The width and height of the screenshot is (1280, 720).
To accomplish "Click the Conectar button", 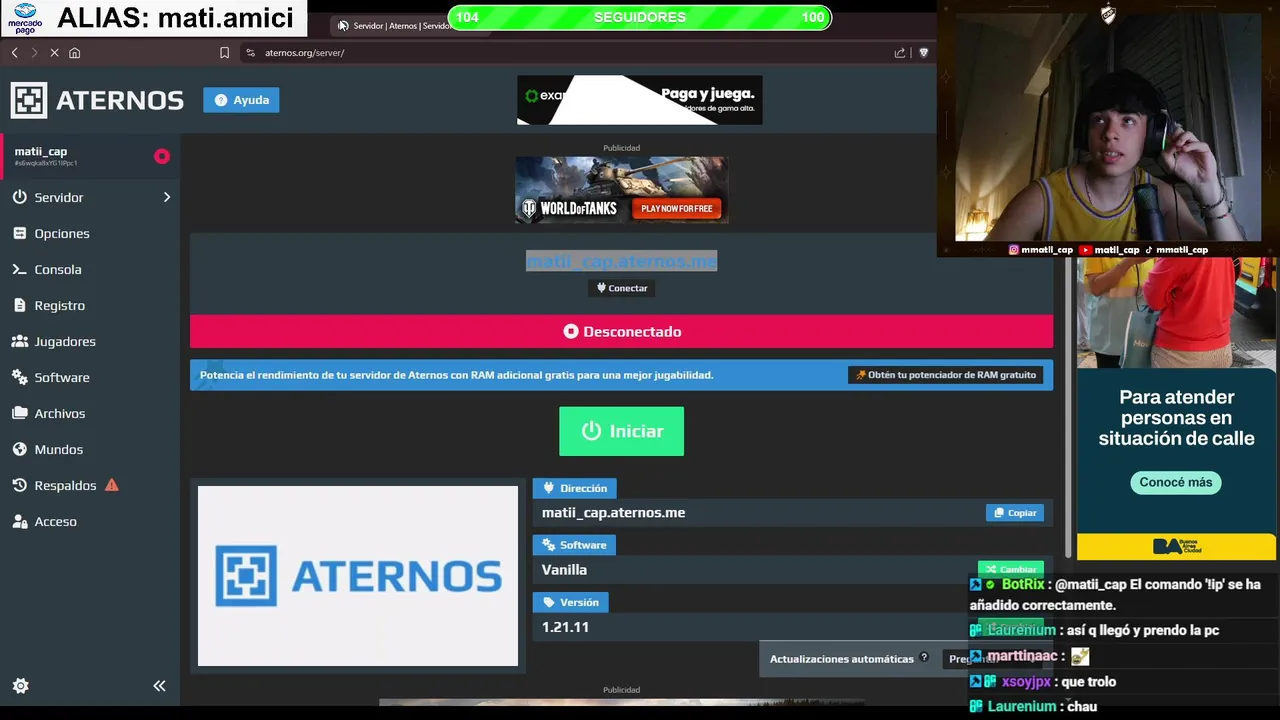I will pos(622,288).
